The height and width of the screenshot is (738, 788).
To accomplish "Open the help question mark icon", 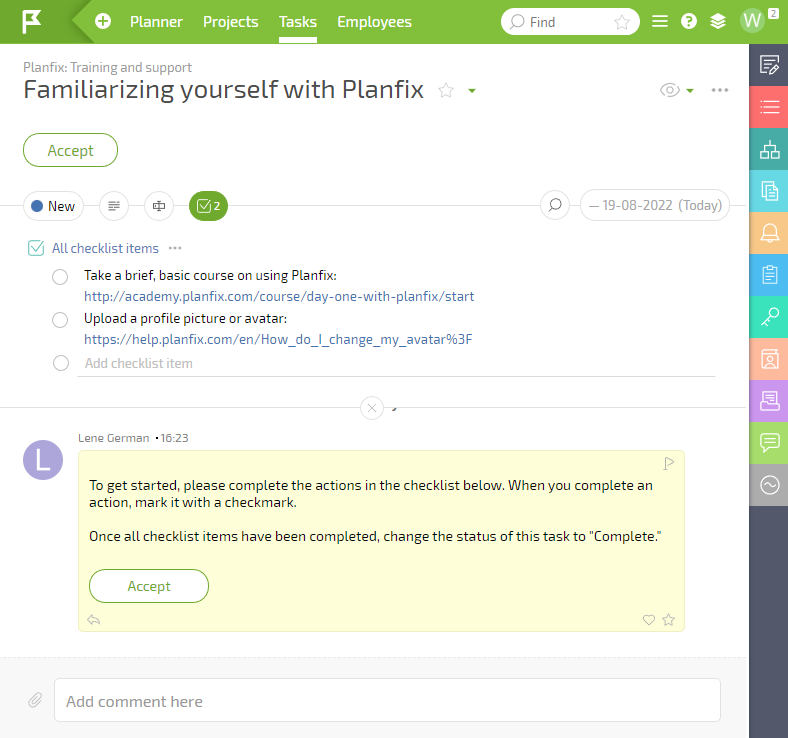I will tap(688, 22).
